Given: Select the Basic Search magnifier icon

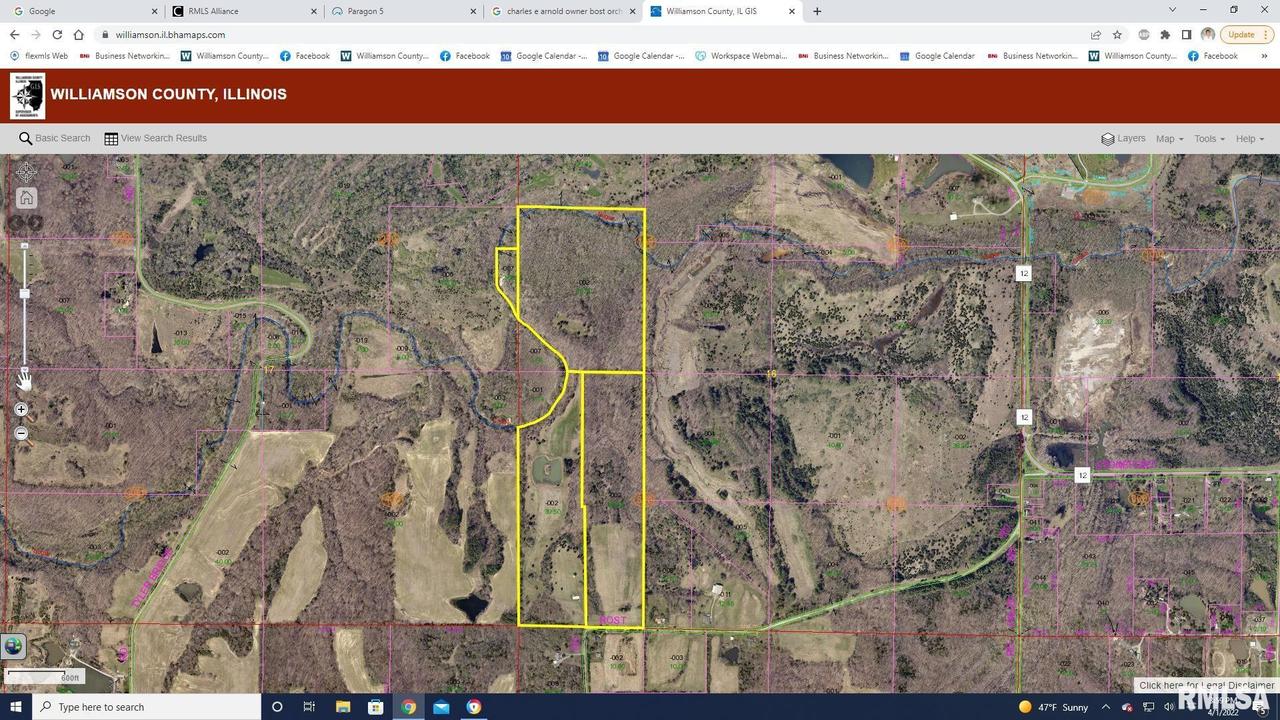Looking at the screenshot, I should [x=26, y=138].
